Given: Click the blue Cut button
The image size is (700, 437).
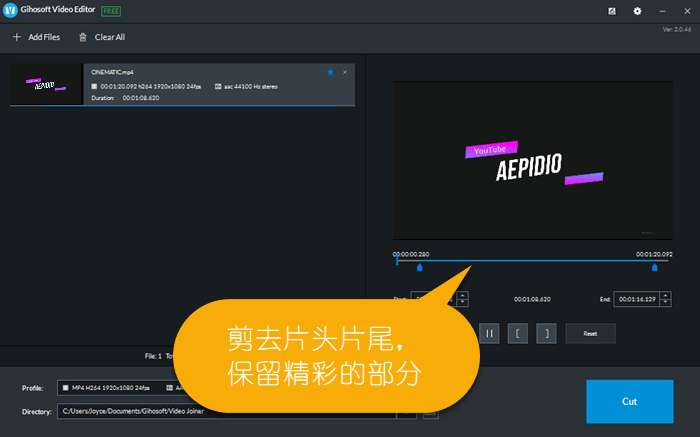Looking at the screenshot, I should pyautogui.click(x=629, y=401).
